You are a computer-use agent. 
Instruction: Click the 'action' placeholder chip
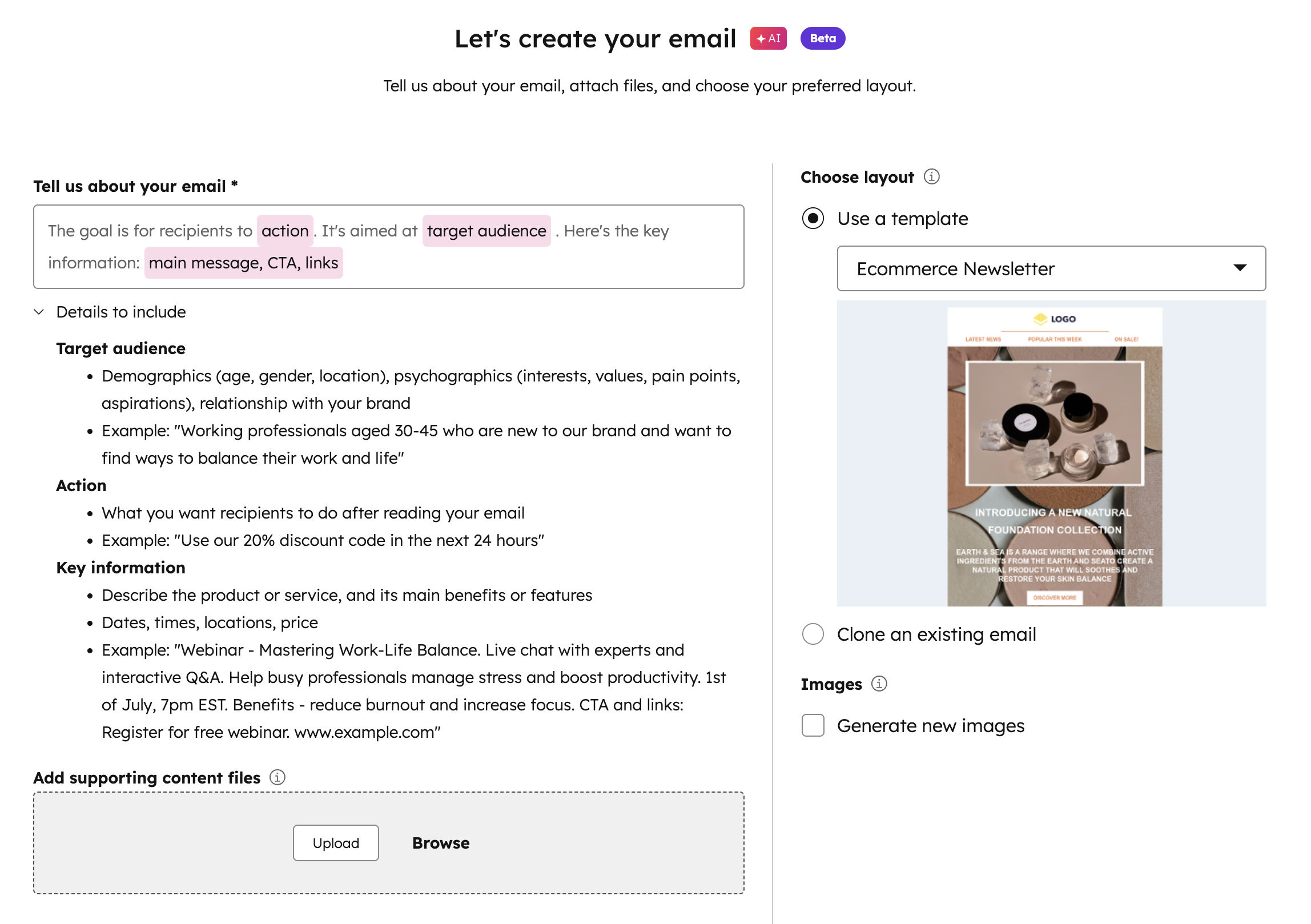pos(285,231)
